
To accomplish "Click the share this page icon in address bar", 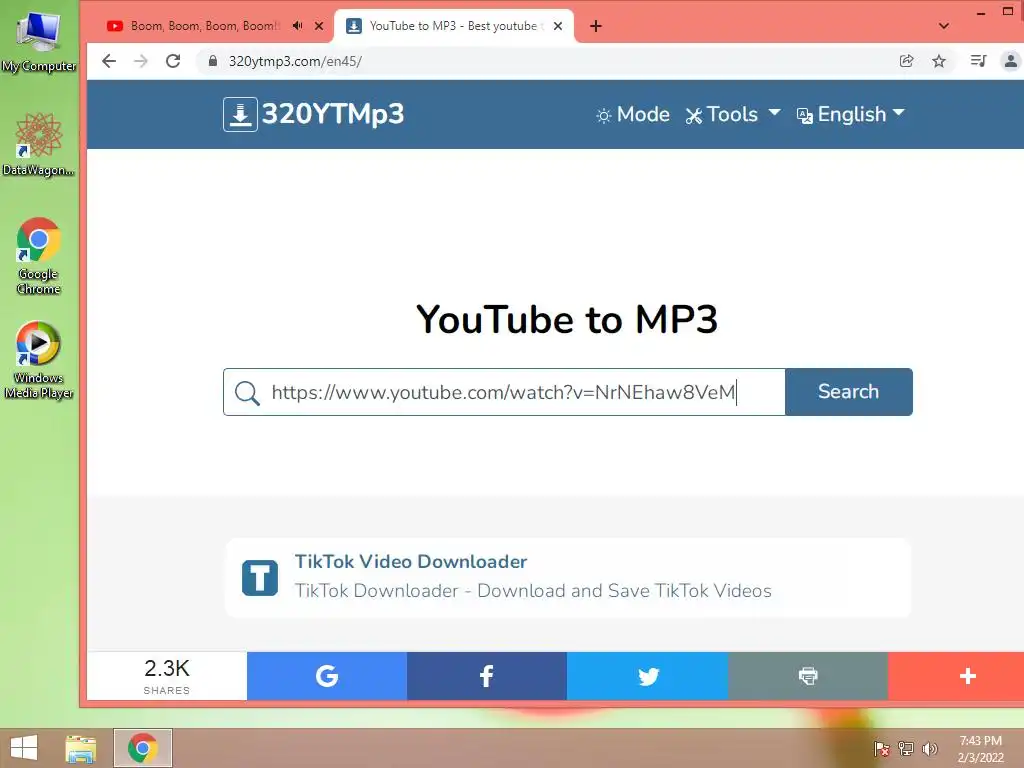I will pyautogui.click(x=906, y=61).
